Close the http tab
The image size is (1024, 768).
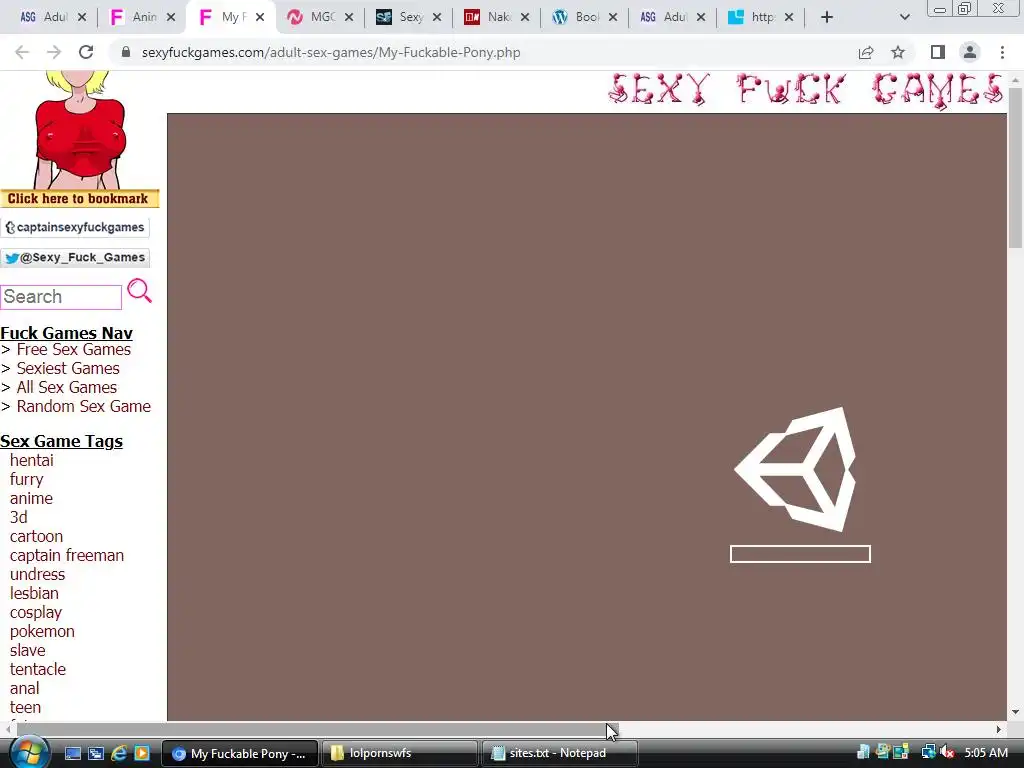coord(789,17)
